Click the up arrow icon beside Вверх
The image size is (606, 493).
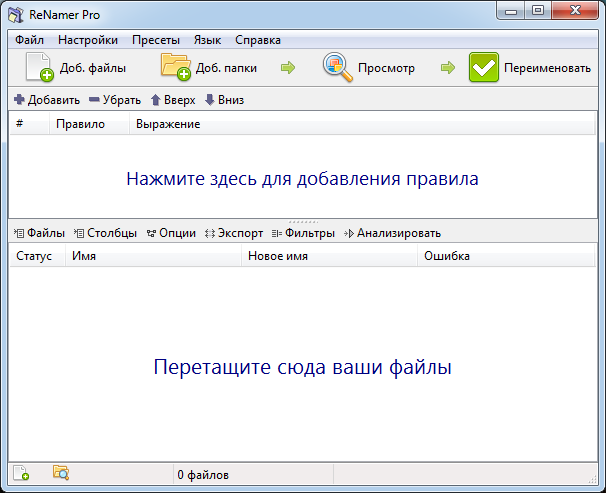[x=156, y=100]
